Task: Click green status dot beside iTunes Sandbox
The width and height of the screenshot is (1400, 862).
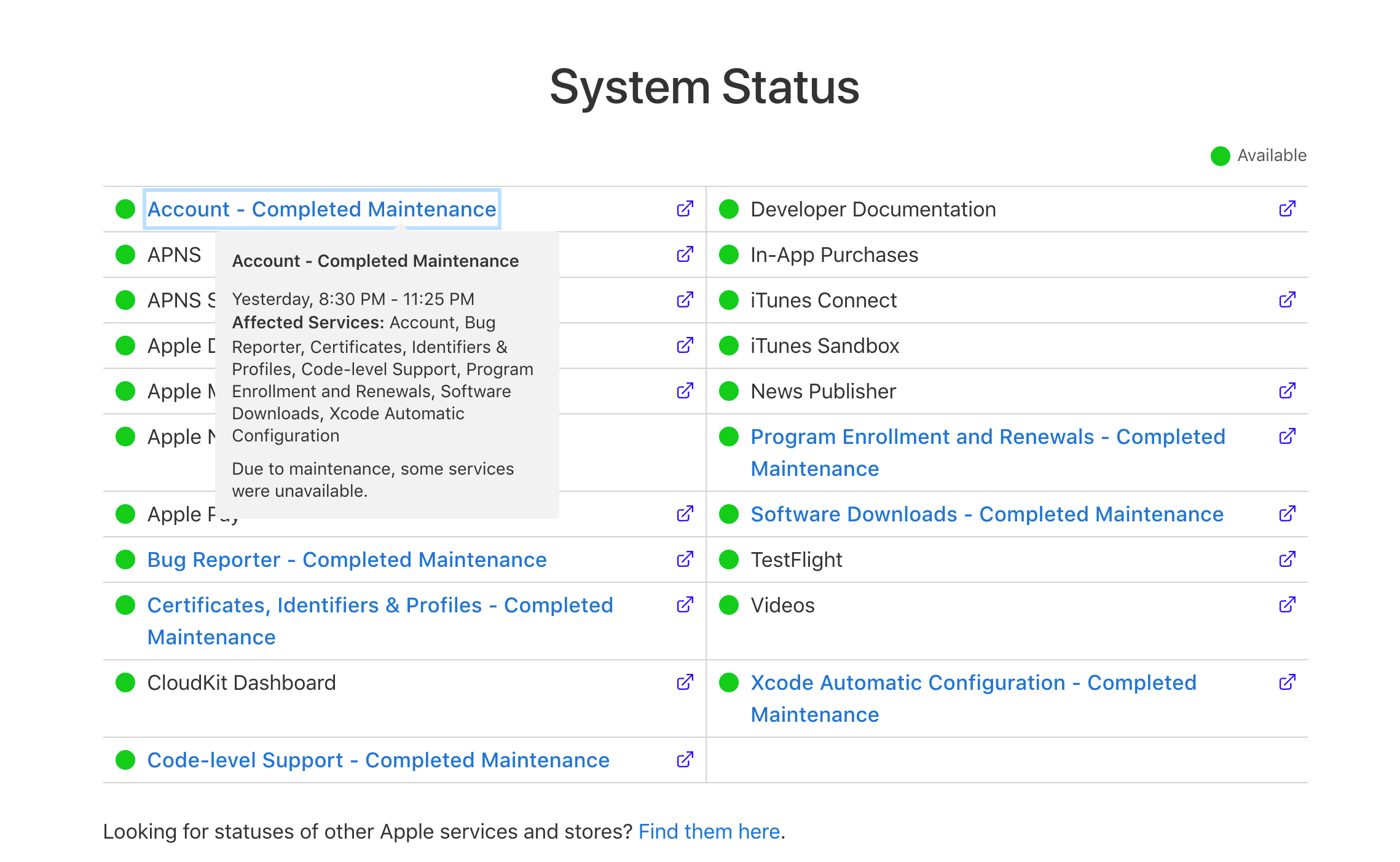Action: pyautogui.click(x=729, y=346)
